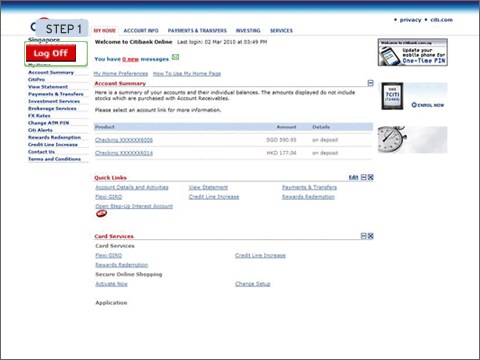Open Account Details and Activities quick link

(132, 187)
